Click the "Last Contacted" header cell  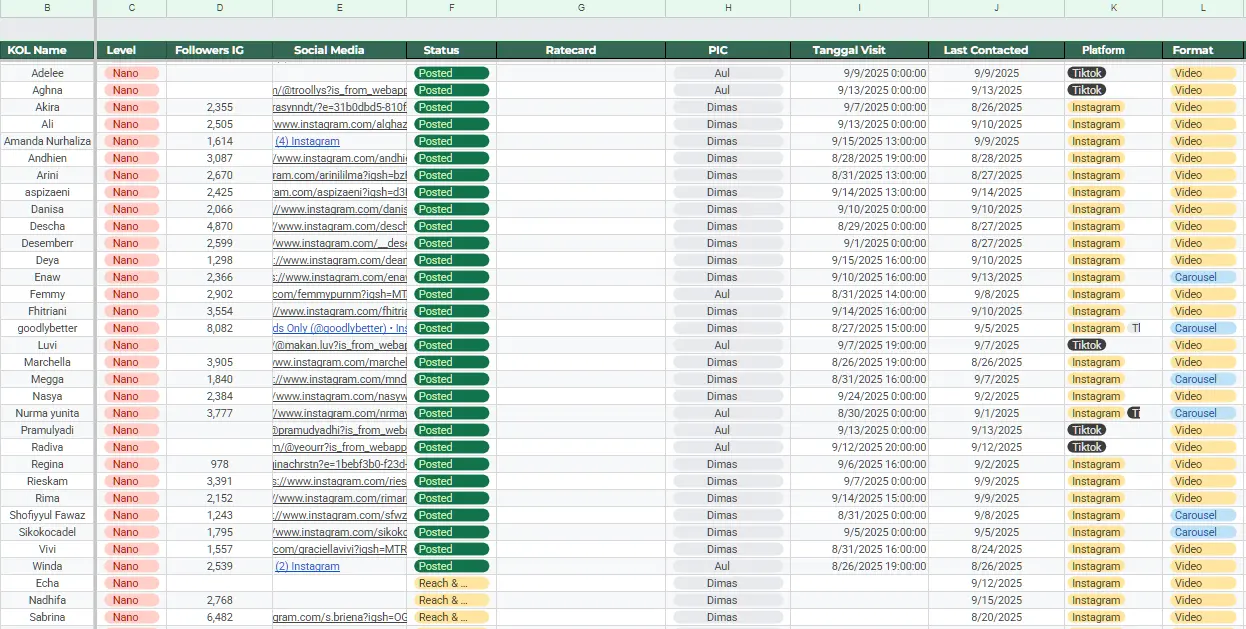pos(996,50)
